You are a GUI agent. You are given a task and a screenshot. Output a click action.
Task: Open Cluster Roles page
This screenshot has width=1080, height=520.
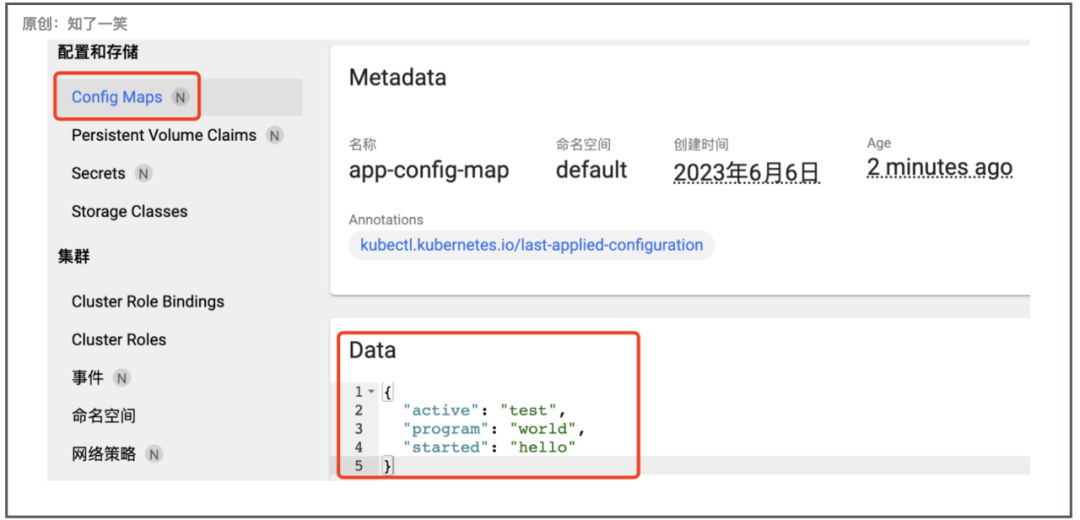coord(118,340)
